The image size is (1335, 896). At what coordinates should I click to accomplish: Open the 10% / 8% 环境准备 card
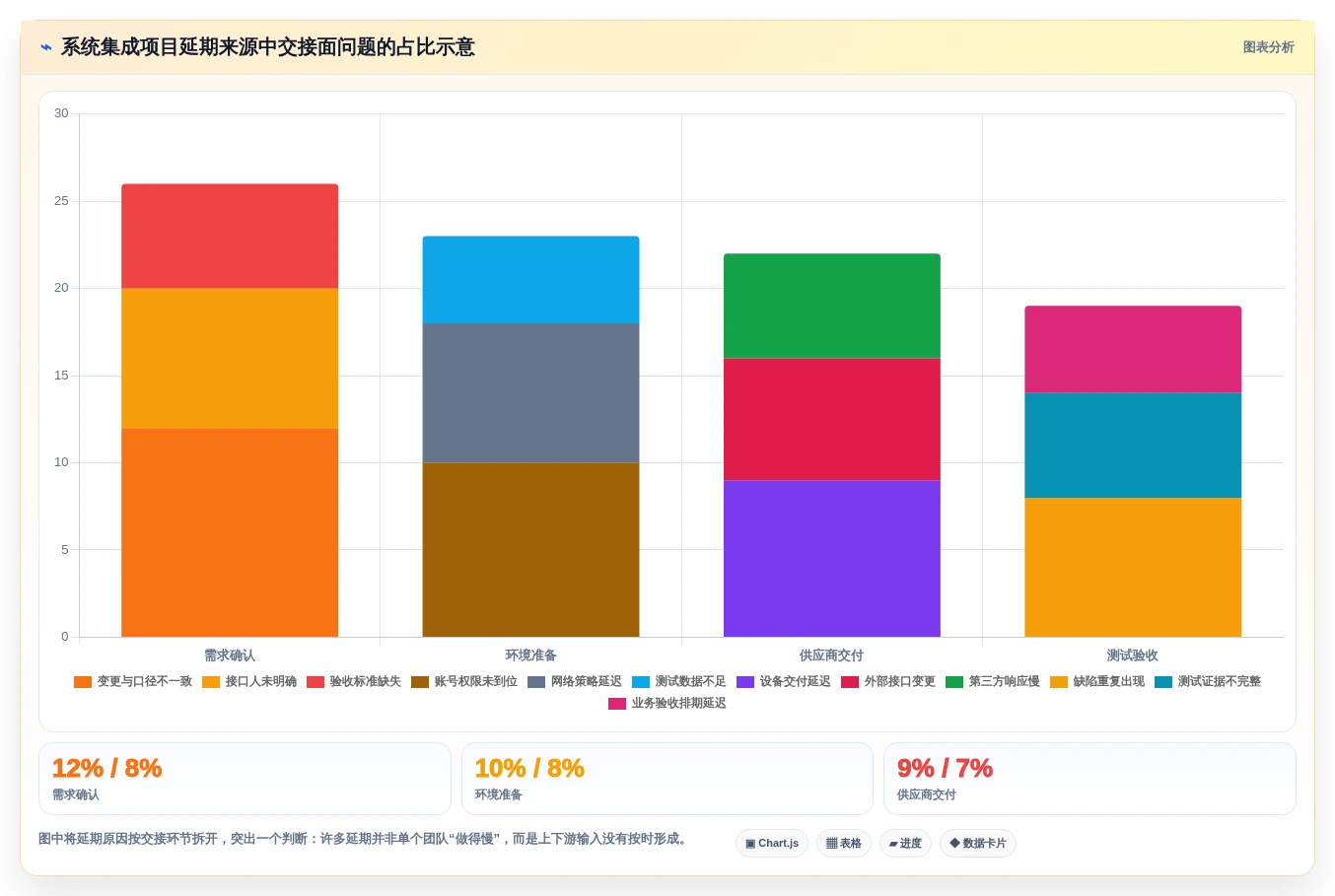667,779
